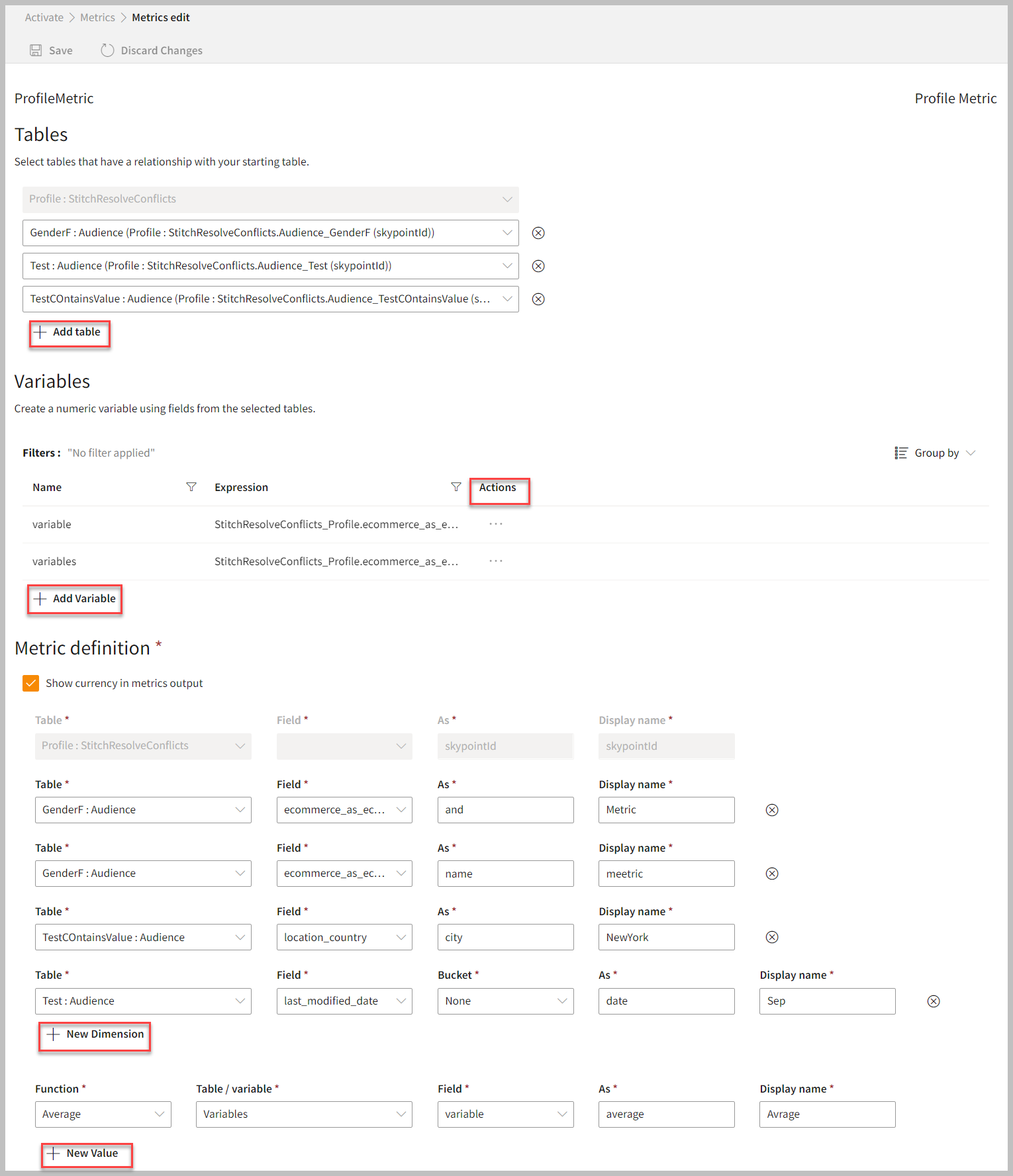
Task: Open Test : Audience dimension Table dropdown
Action: 143,1001
